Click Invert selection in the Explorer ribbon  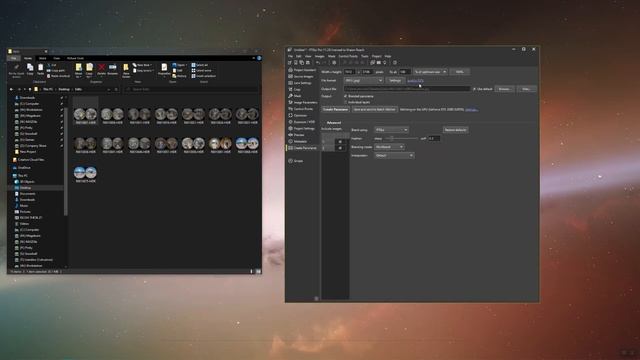point(204,76)
